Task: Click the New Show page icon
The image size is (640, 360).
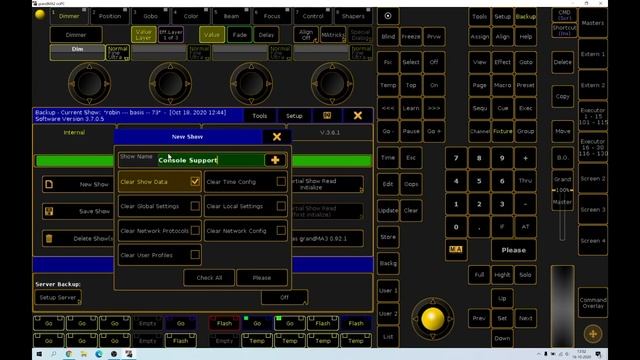Action: click(49, 184)
